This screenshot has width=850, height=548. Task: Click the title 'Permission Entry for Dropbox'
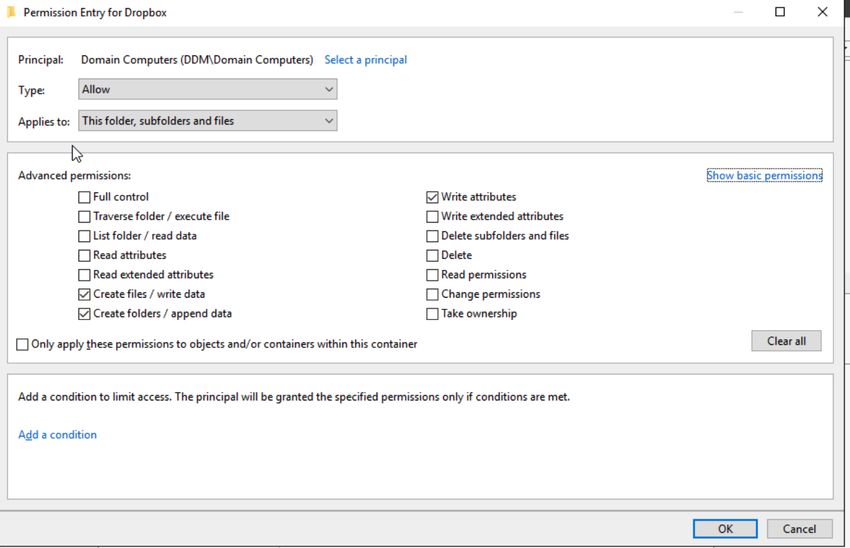95,12
